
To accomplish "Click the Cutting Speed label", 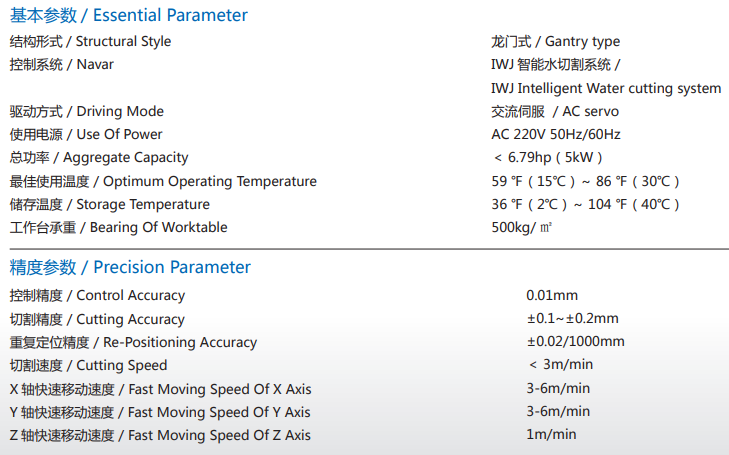I will coord(88,365).
